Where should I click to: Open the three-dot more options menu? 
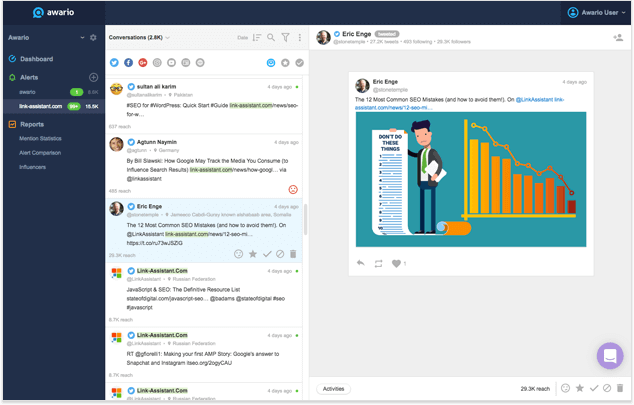pos(300,38)
